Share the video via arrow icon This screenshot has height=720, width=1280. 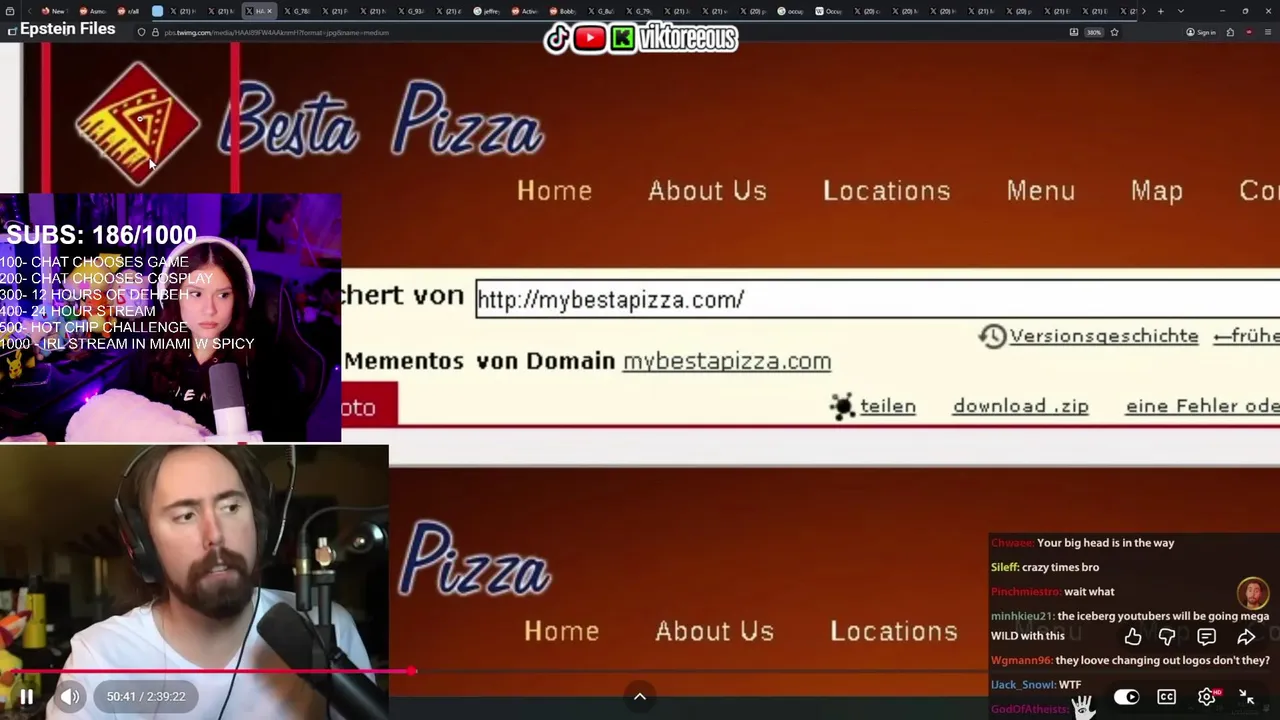click(1246, 636)
